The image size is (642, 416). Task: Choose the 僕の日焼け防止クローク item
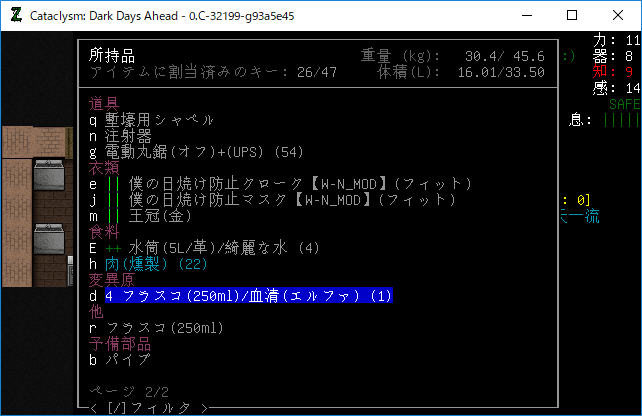click(288, 184)
